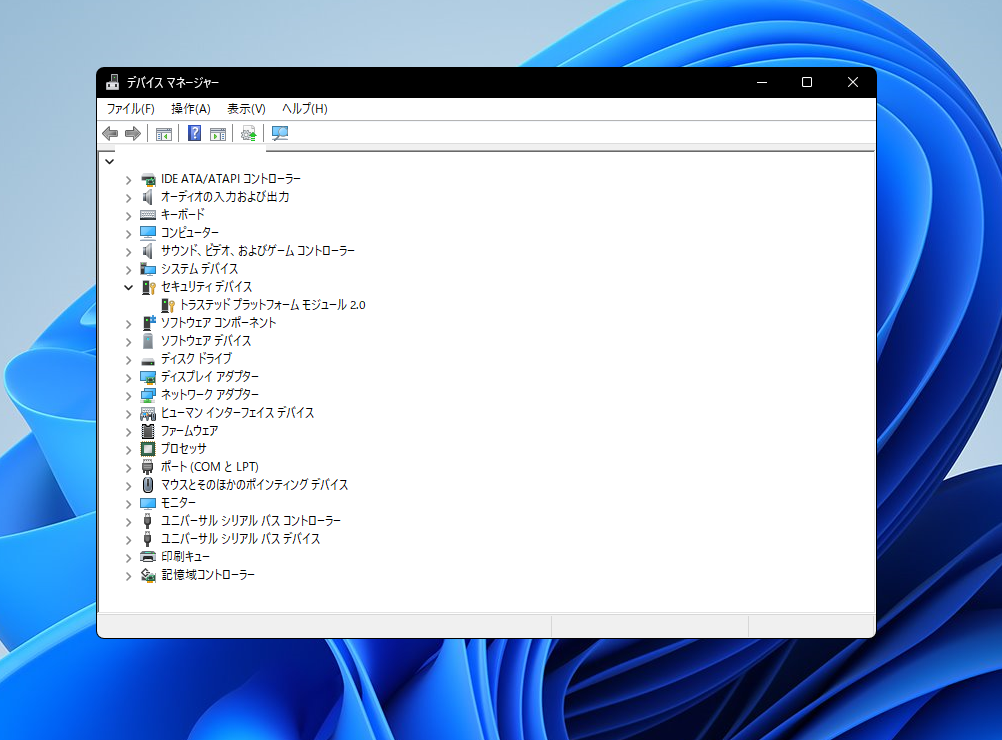Scan for hardware changes monitor icon
Image resolution: width=1002 pixels, height=740 pixels.
pyautogui.click(x=280, y=134)
